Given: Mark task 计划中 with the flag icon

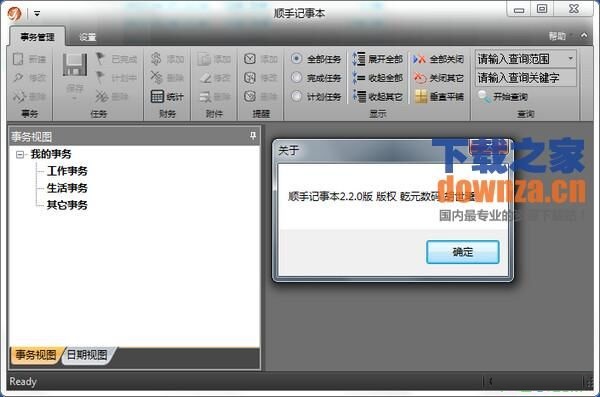Looking at the screenshot, I should click(x=100, y=78).
